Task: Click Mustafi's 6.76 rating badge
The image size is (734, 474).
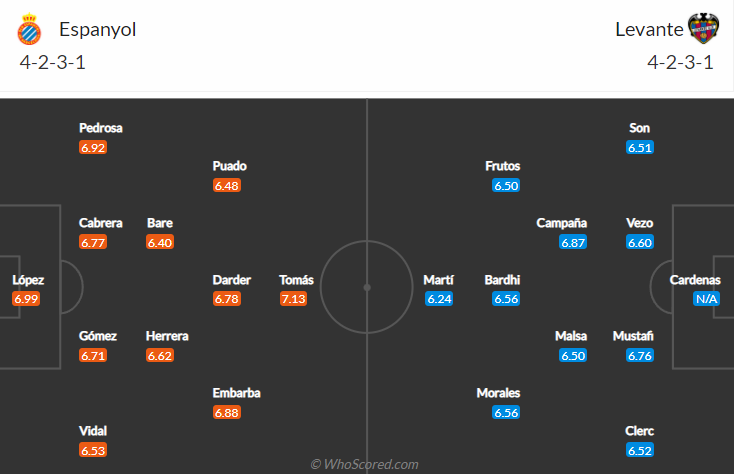Action: click(x=640, y=355)
